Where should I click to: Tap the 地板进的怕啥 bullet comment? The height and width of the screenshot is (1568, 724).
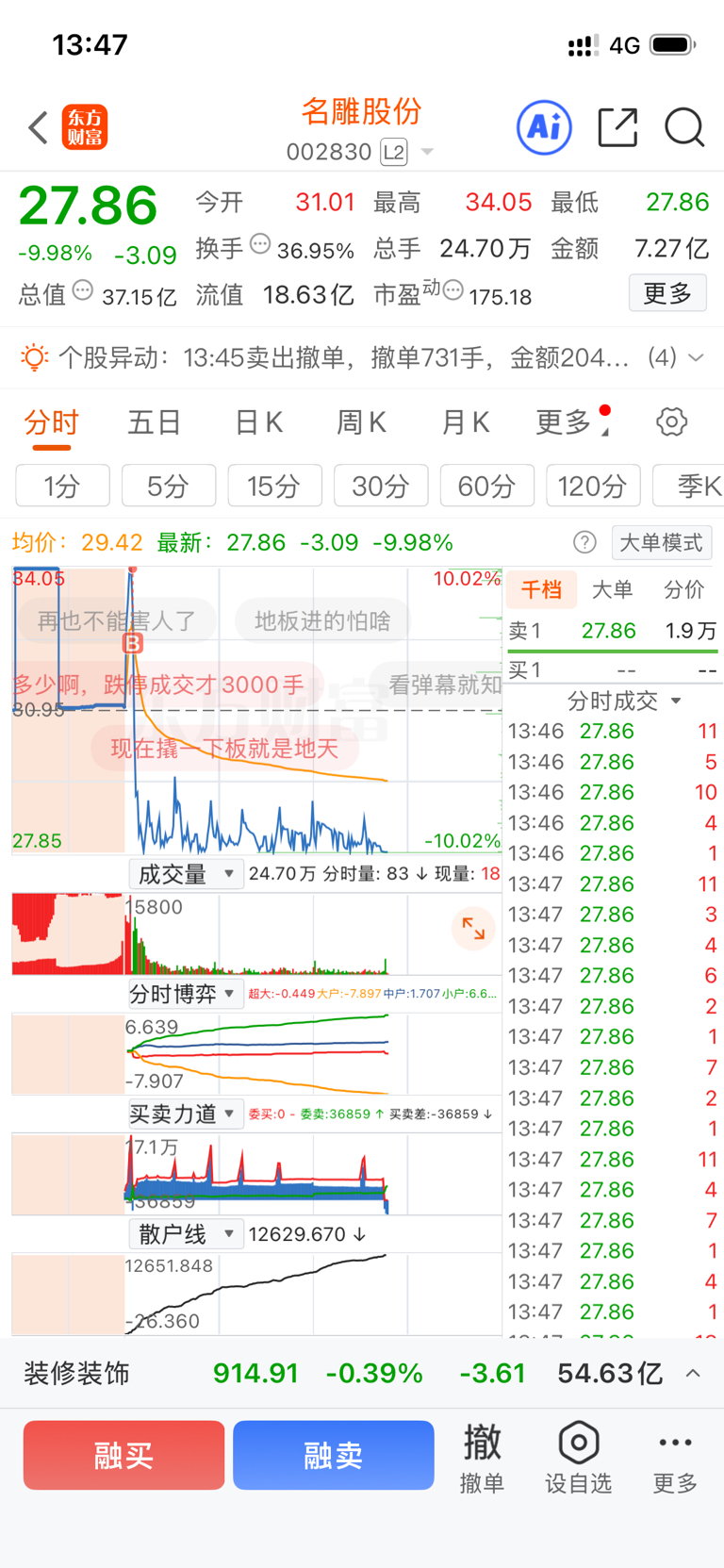(322, 620)
